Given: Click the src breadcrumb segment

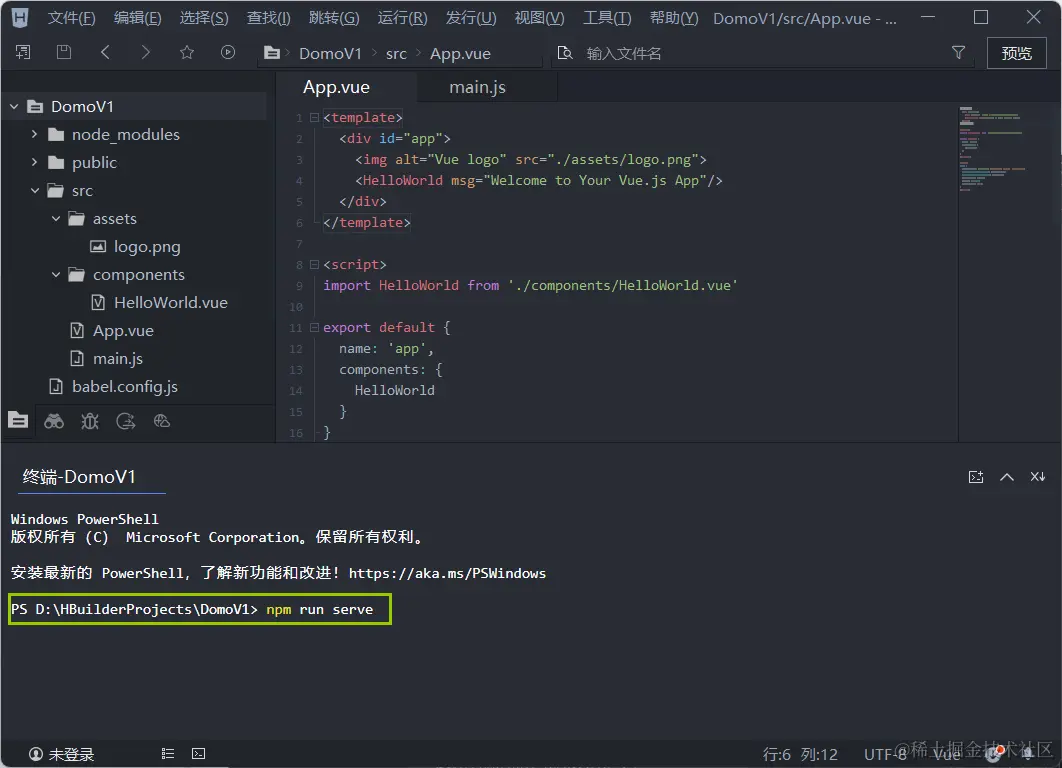Looking at the screenshot, I should pyautogui.click(x=396, y=54).
